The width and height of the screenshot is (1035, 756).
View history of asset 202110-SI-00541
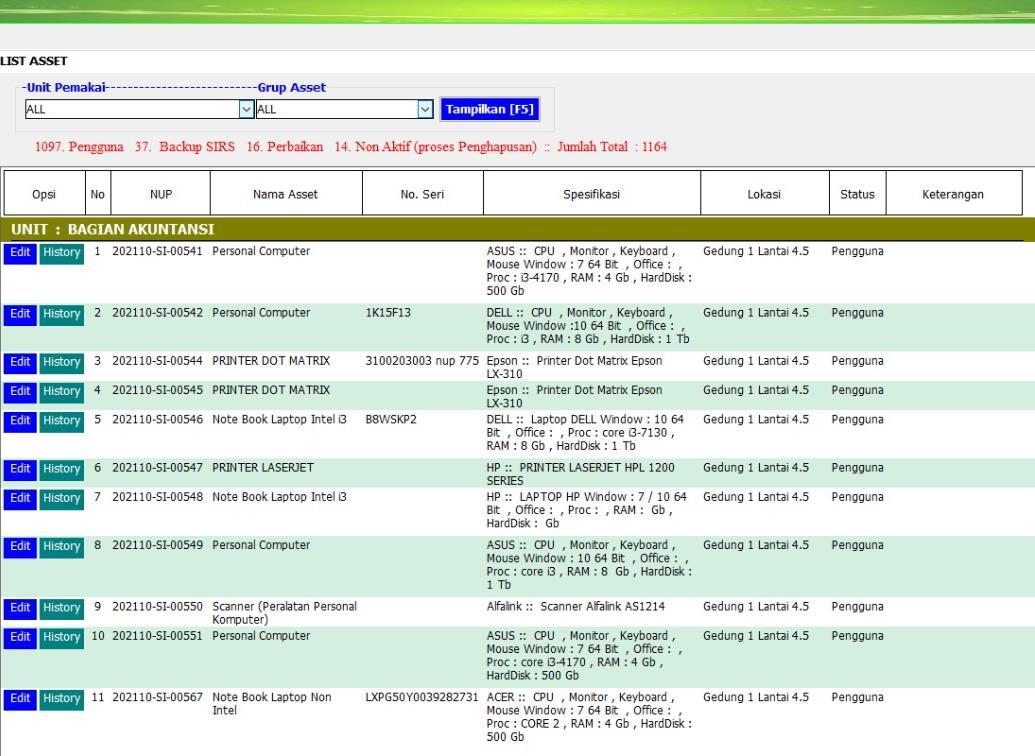61,253
